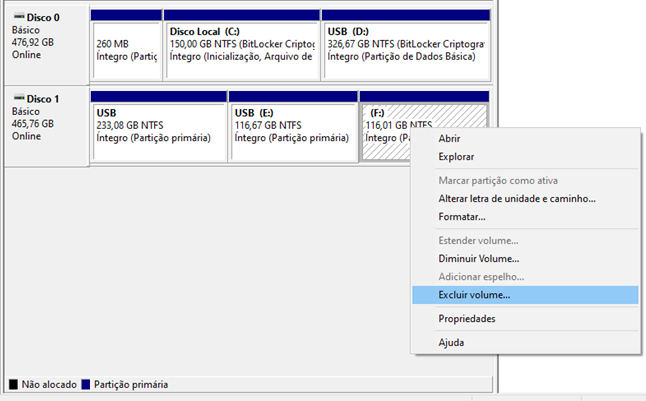Click the Disco 0 drive icon

(x=19, y=17)
